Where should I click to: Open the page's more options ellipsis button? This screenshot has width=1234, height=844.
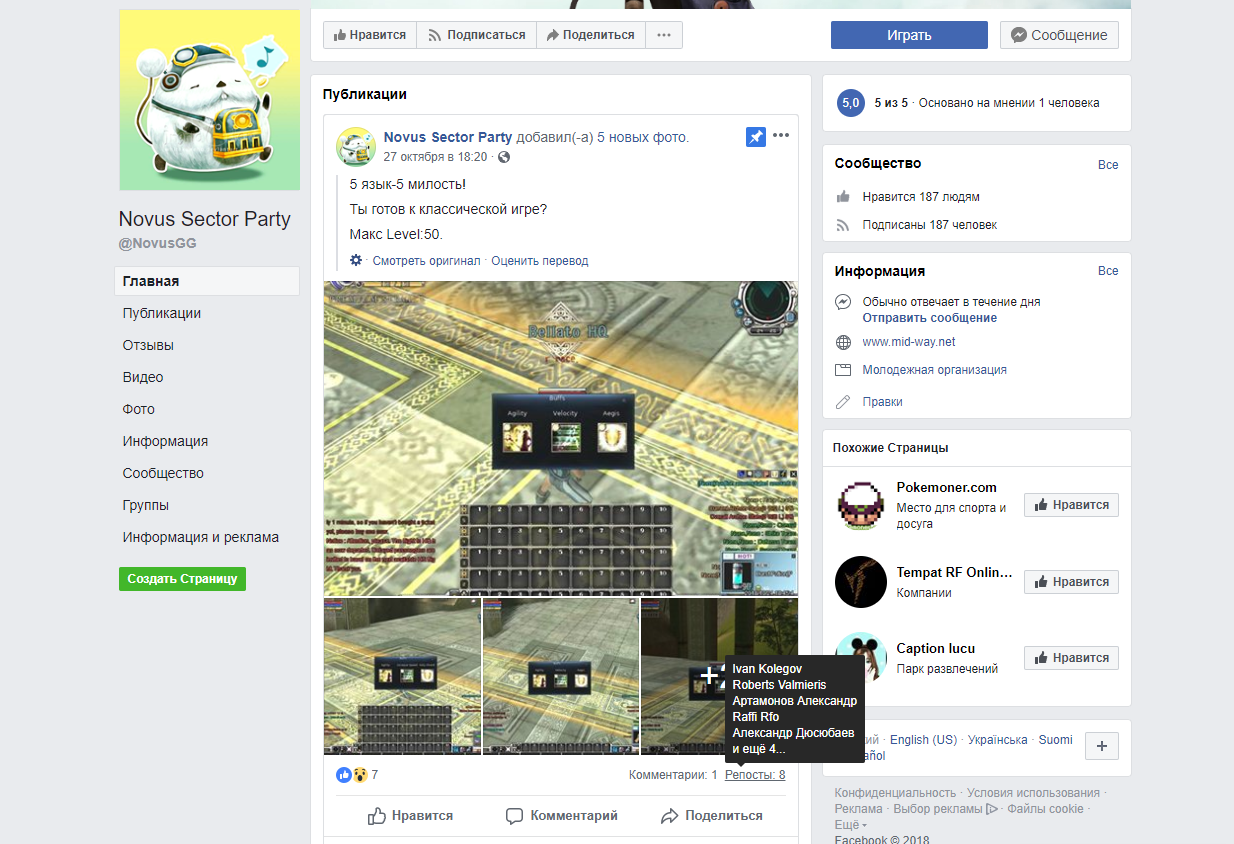coord(664,35)
